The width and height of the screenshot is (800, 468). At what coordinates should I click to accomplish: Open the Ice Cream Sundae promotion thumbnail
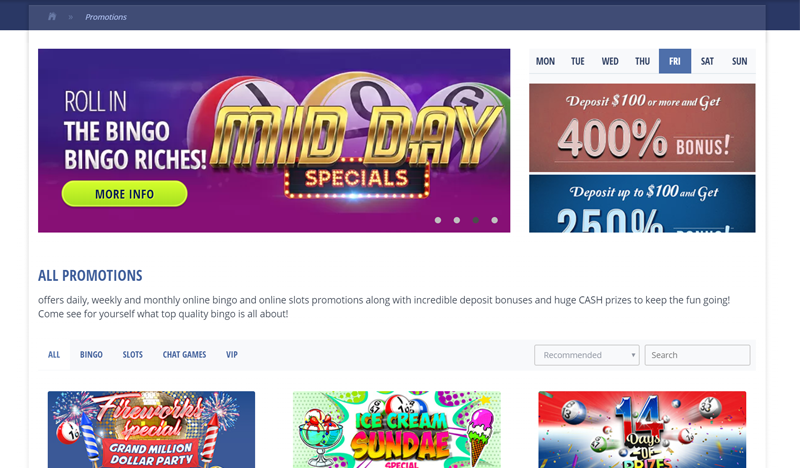pos(397,430)
